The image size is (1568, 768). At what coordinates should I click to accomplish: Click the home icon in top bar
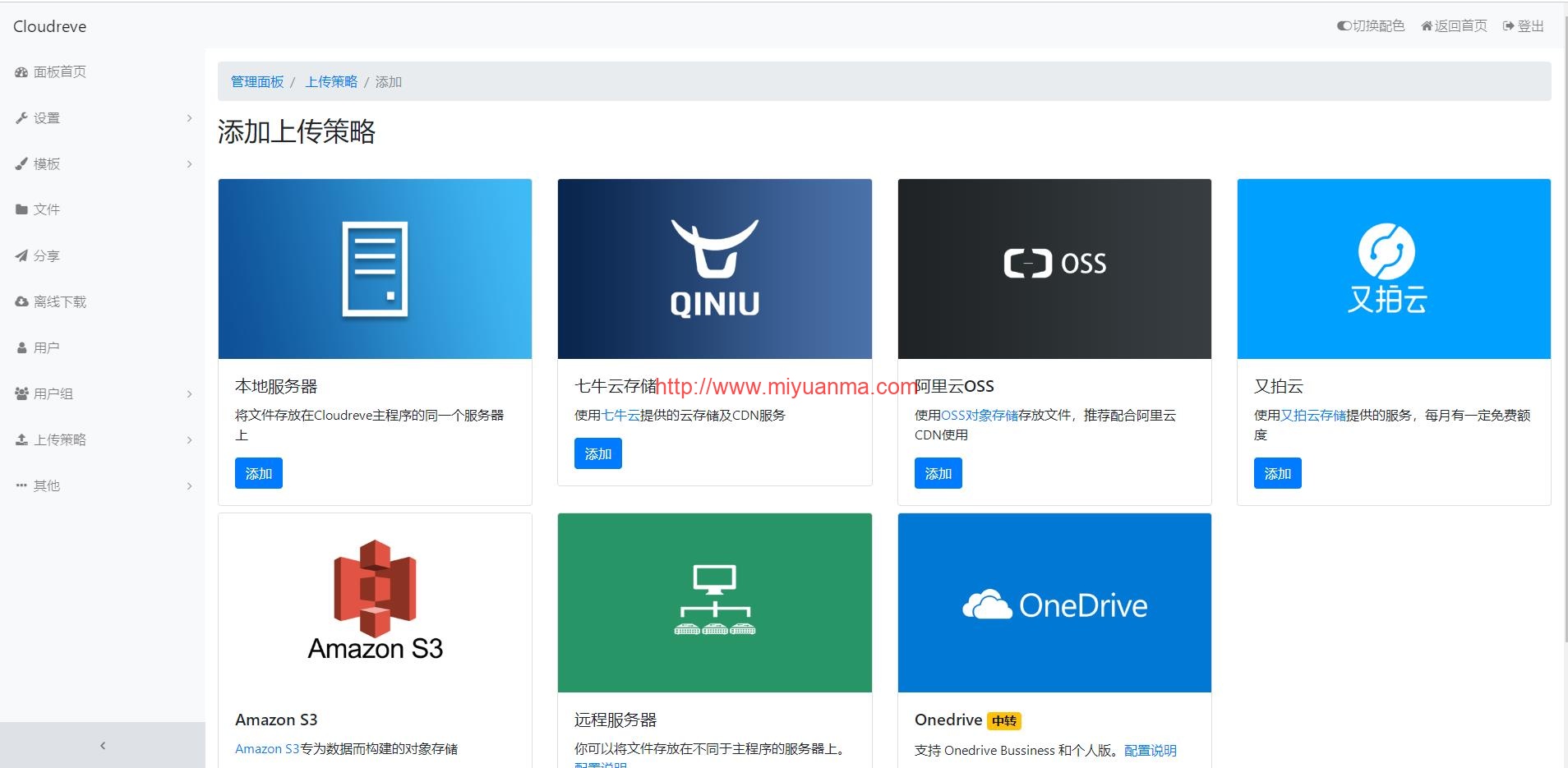[x=1427, y=26]
